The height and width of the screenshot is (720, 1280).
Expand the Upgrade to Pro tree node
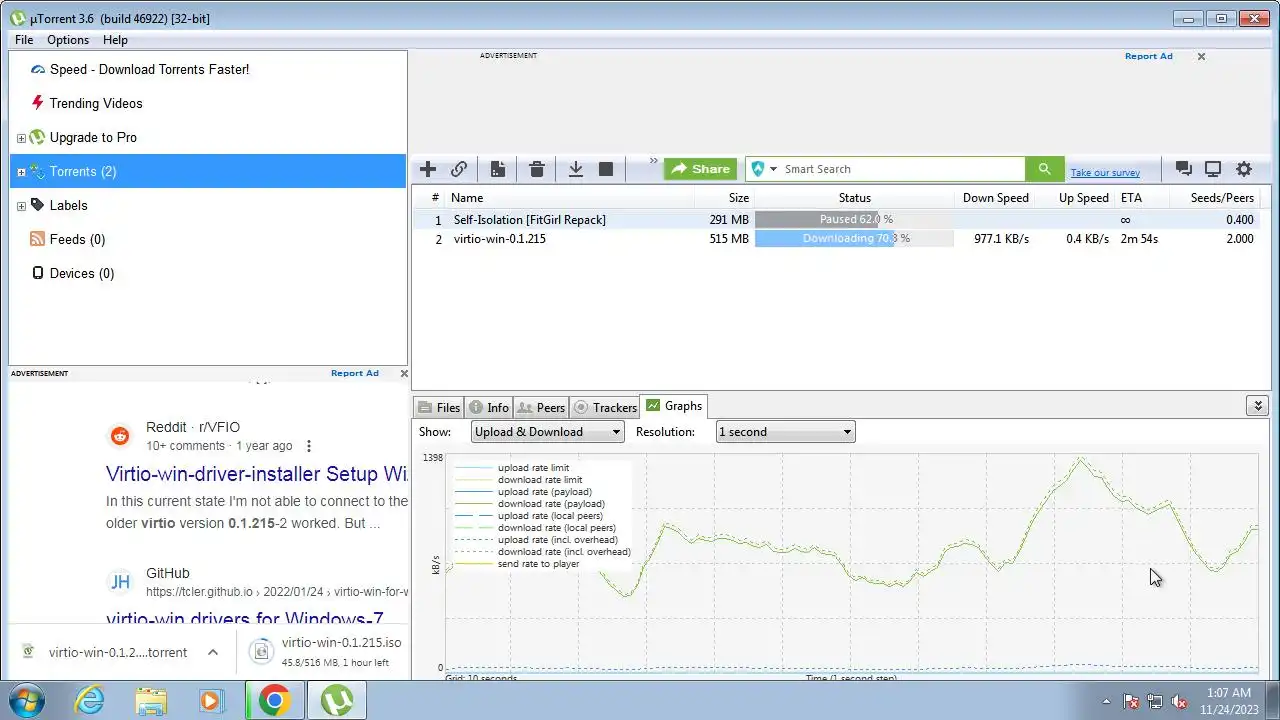point(21,138)
